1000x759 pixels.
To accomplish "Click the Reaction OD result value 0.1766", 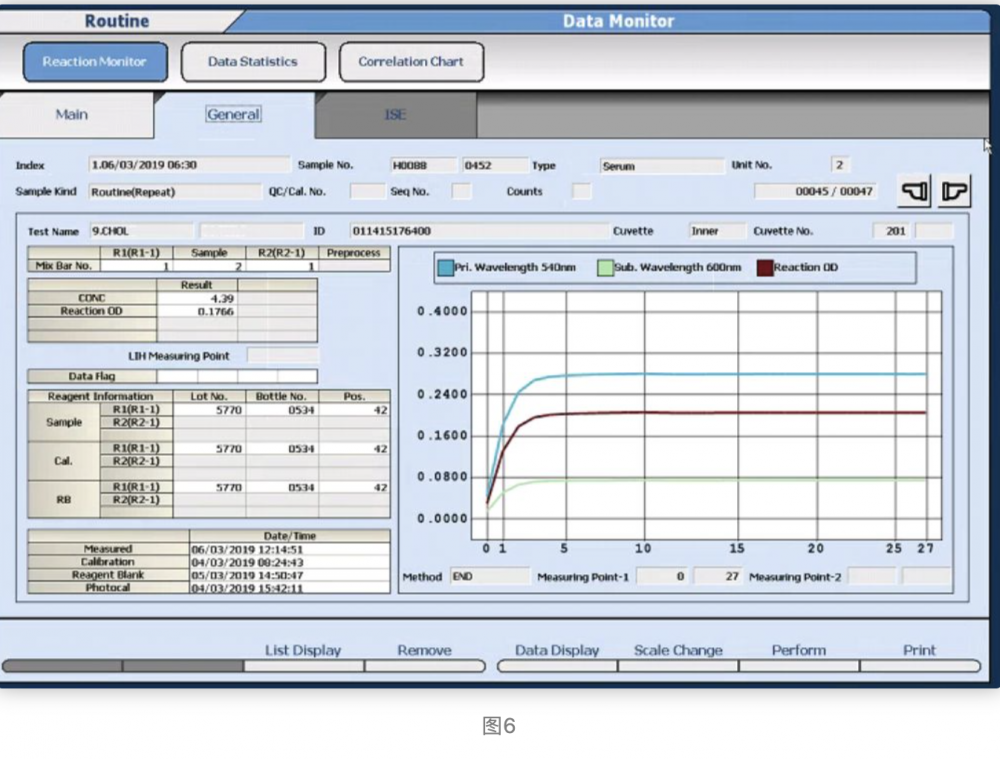I will tap(197, 311).
